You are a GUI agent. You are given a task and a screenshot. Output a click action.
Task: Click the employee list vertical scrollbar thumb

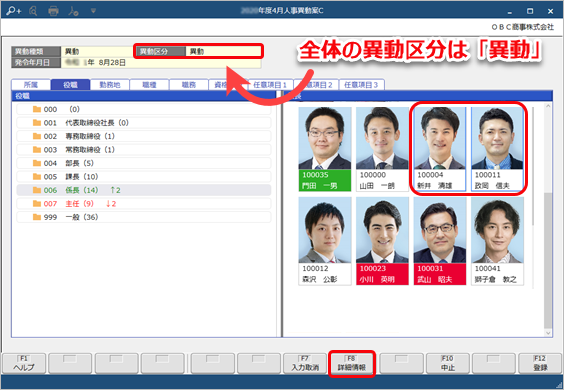[548, 261]
